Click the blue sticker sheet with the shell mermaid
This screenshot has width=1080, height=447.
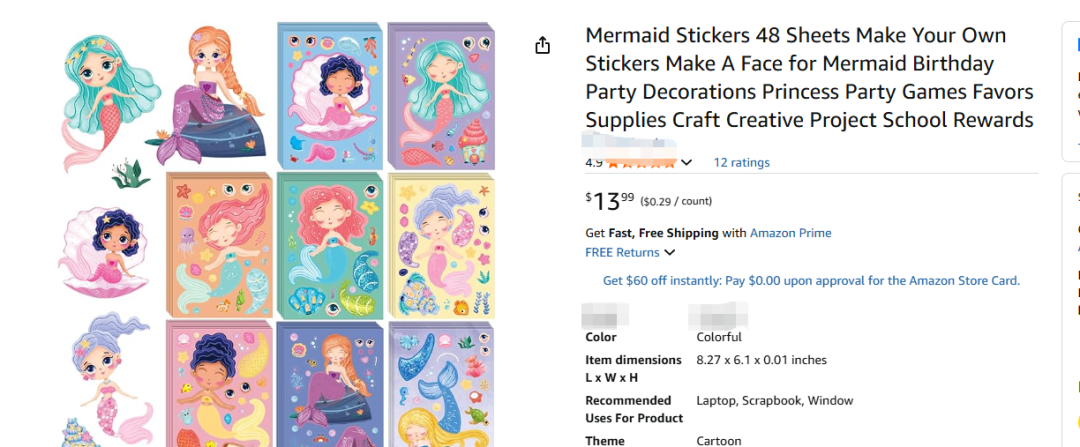coord(328,95)
